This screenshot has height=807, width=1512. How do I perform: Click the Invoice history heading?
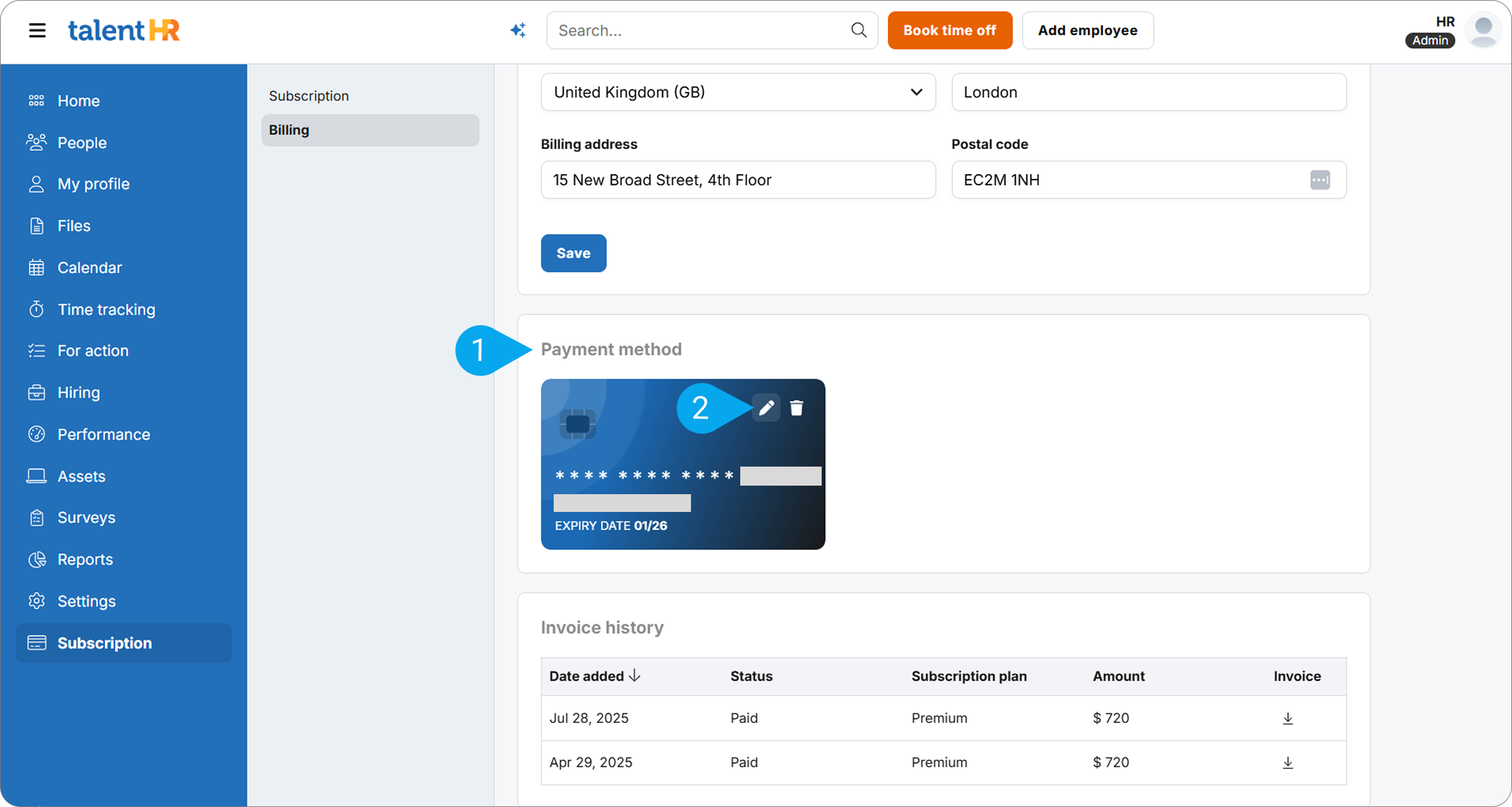(602, 628)
